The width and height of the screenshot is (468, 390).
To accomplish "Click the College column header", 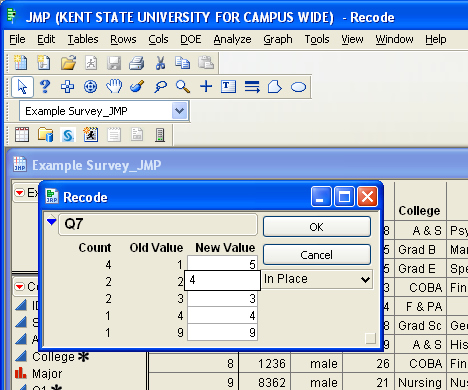I will click(419, 210).
